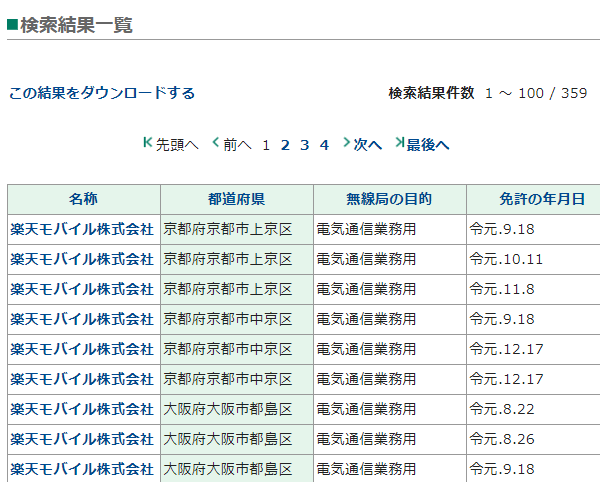
Task: Click the 先頭へ pagination text
Action: coord(177,145)
